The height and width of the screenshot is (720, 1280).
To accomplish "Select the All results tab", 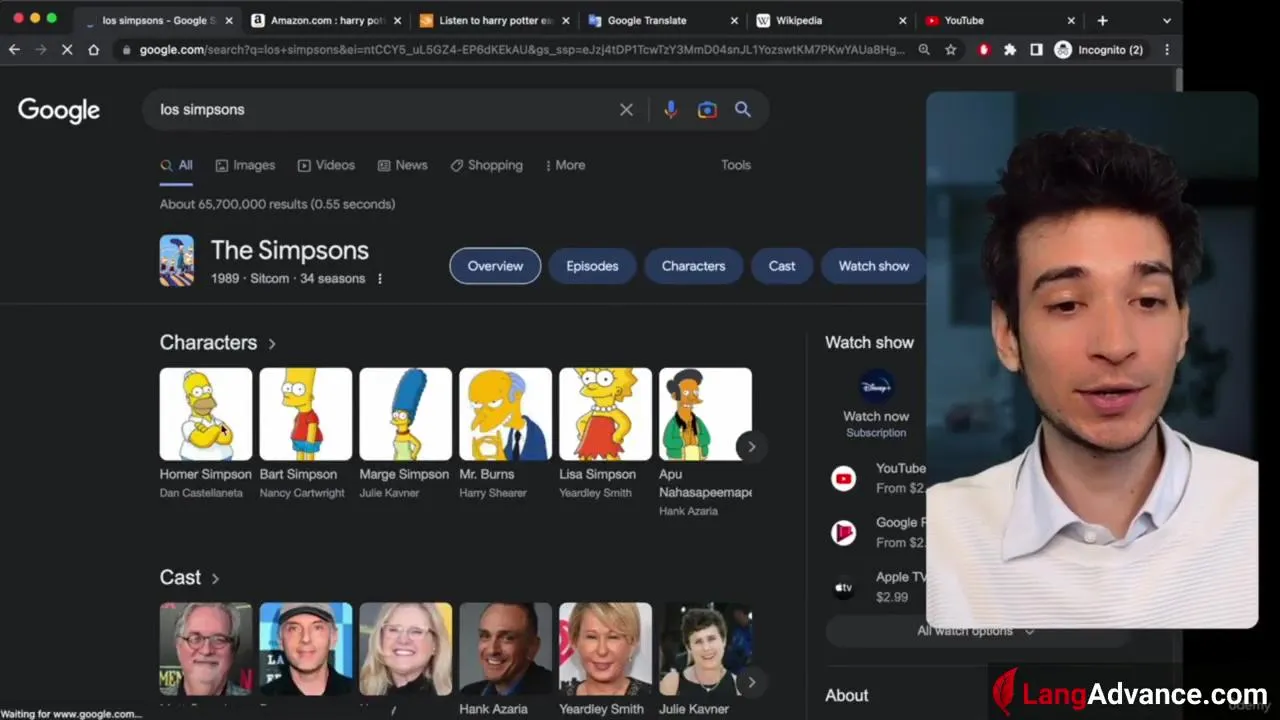I will point(177,165).
